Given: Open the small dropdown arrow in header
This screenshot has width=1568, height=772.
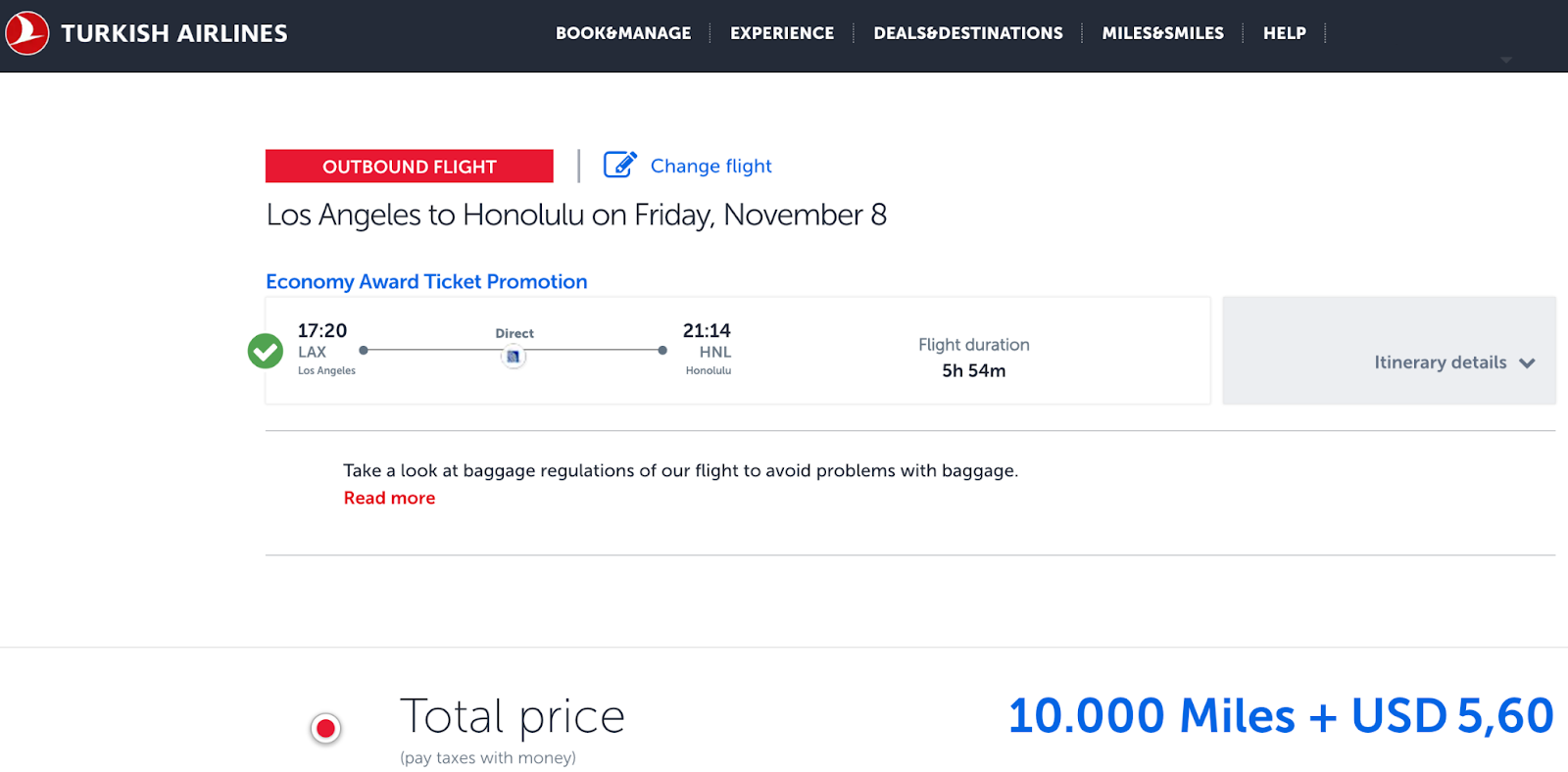Looking at the screenshot, I should pos(1506,60).
